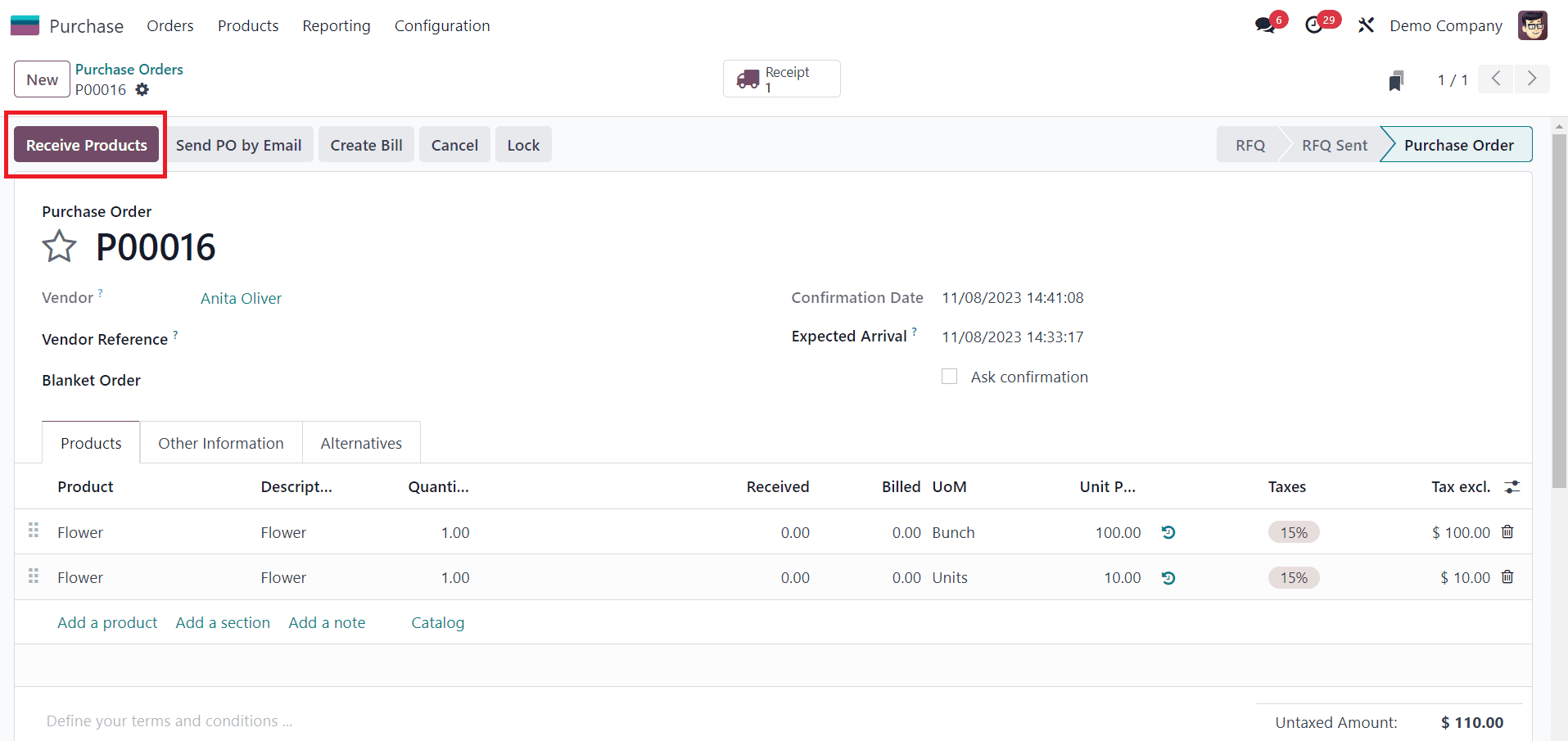Create a New purchase order

42,79
